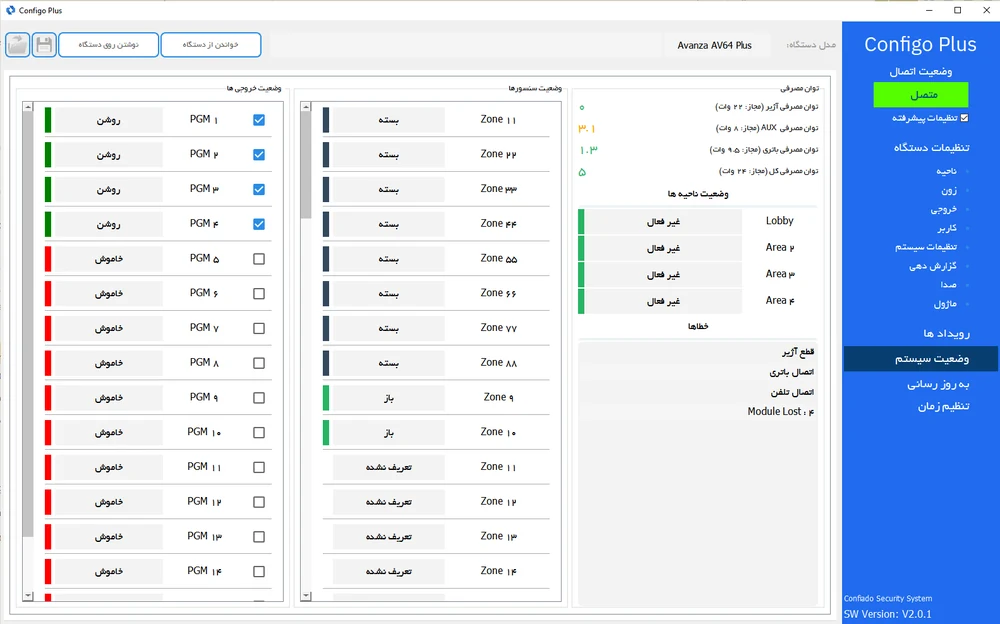Click the sensors list scroll-down arrow
Viewport: 1000px width, 624px height.
click(305, 596)
